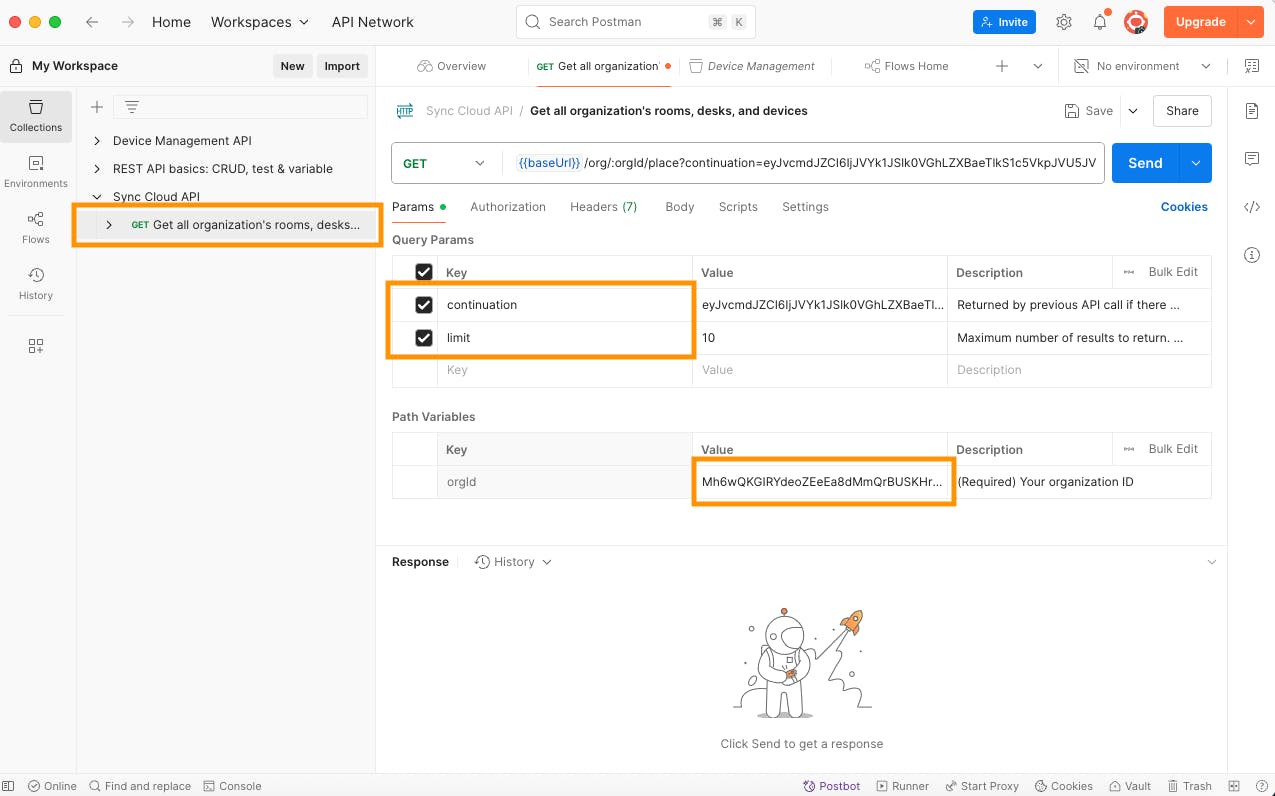Expand REST API basics collection
This screenshot has height=796, width=1275.
(x=97, y=169)
